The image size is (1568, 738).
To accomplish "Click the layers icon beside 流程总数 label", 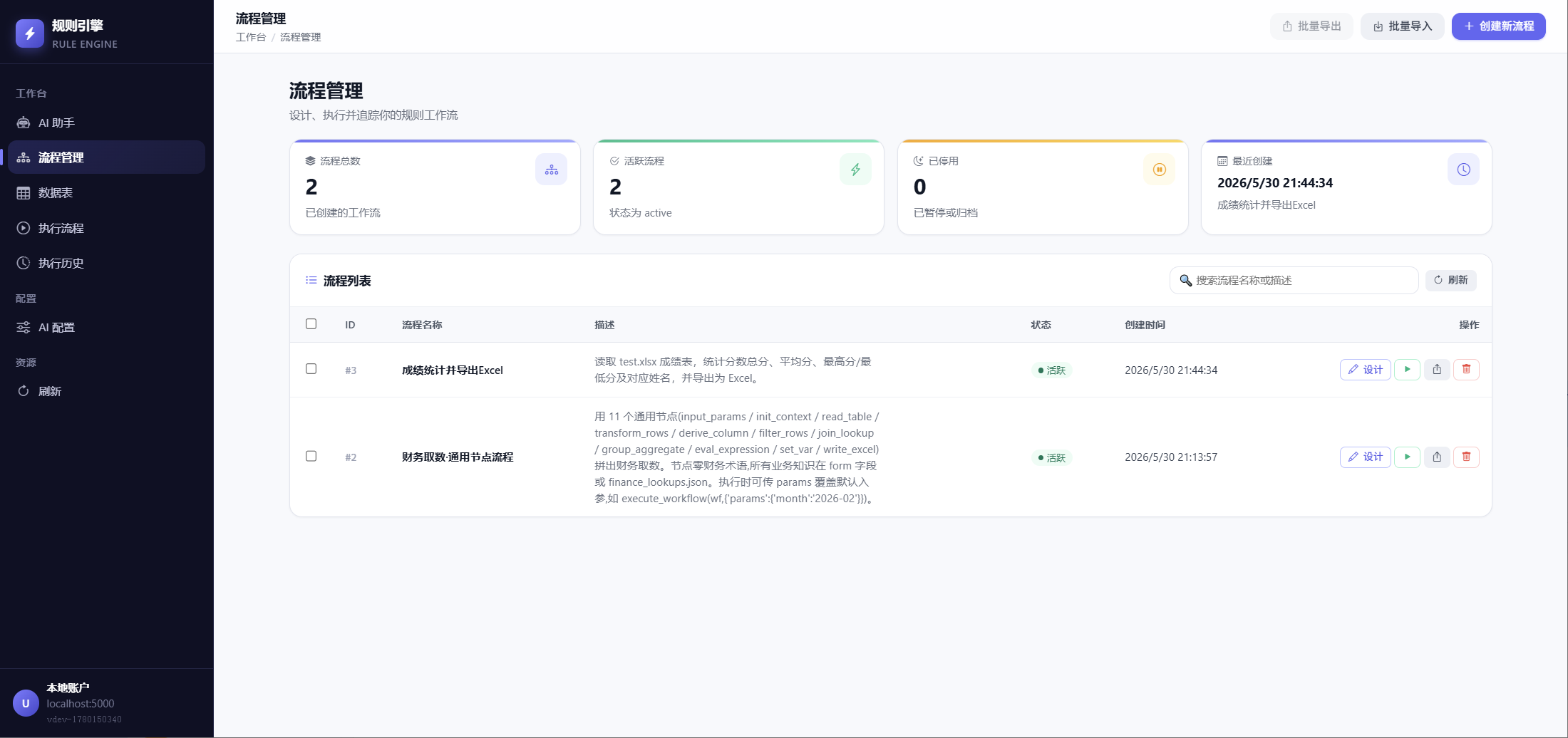I will (310, 161).
